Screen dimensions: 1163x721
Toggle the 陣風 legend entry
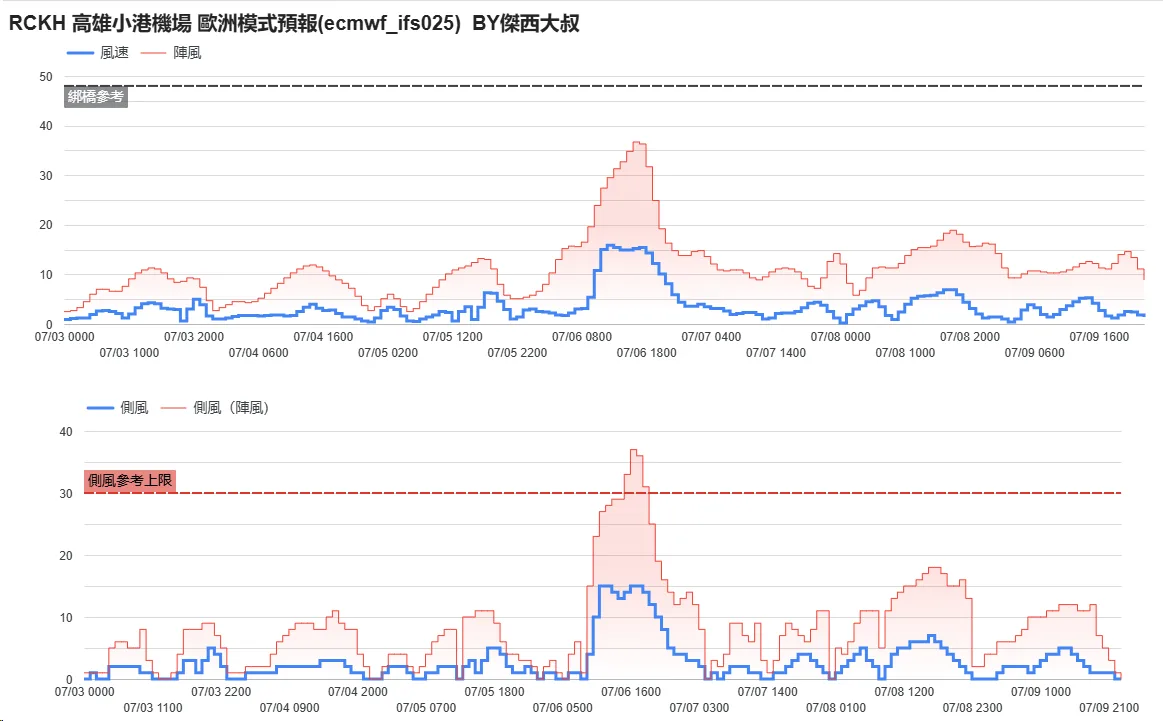click(171, 53)
